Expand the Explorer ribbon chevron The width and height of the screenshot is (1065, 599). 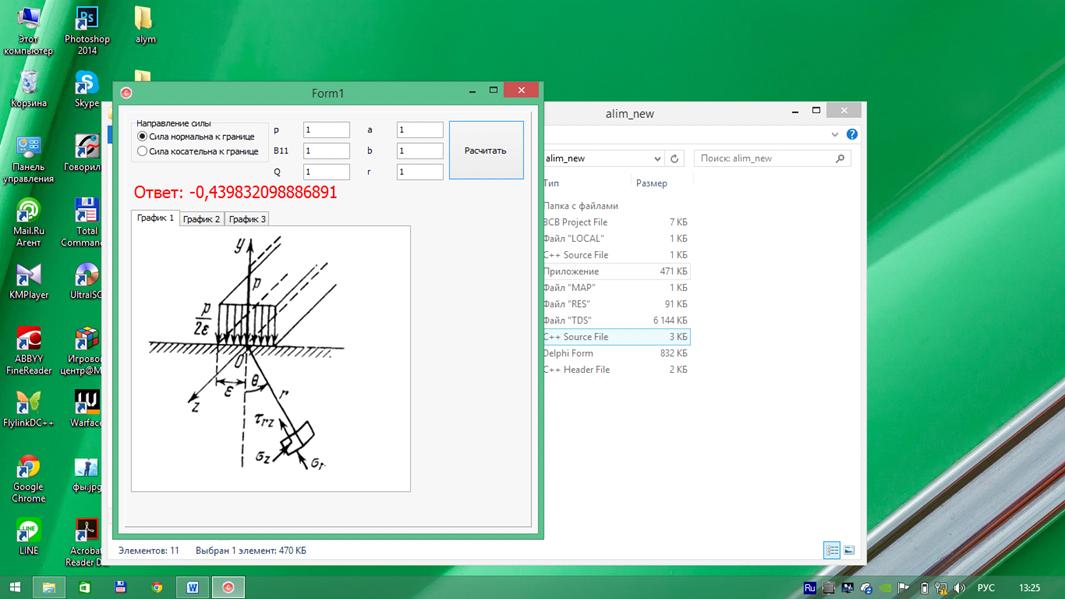click(x=835, y=134)
